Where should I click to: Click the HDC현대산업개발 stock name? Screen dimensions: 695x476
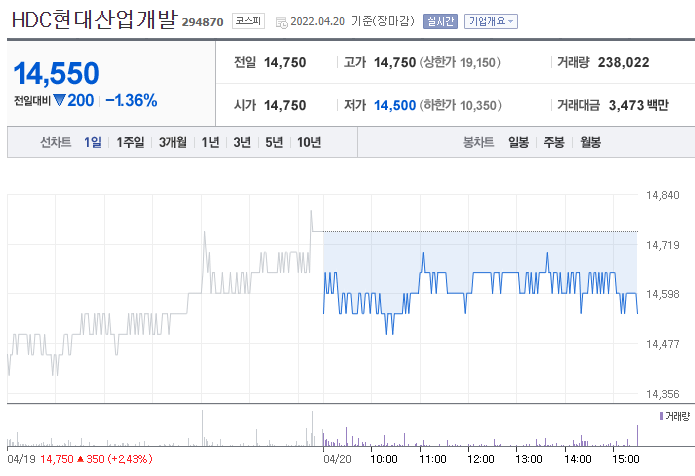pyautogui.click(x=94, y=20)
